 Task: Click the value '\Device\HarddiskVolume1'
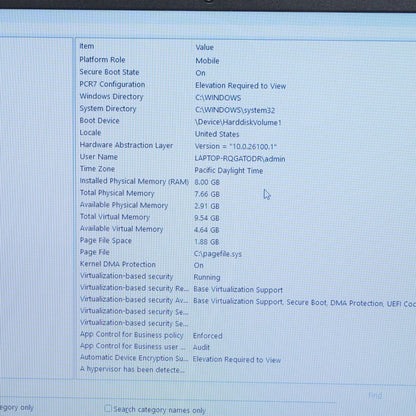coord(238,122)
